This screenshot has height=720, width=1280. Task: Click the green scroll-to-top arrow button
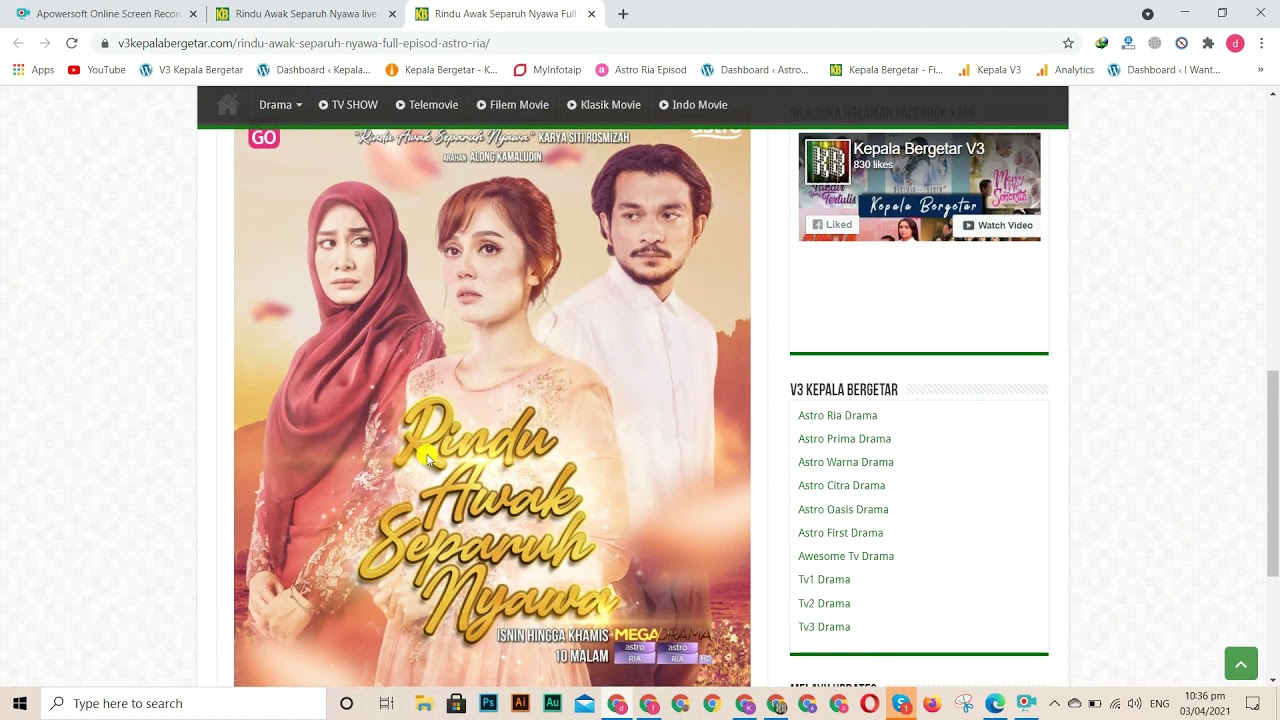coord(1241,663)
